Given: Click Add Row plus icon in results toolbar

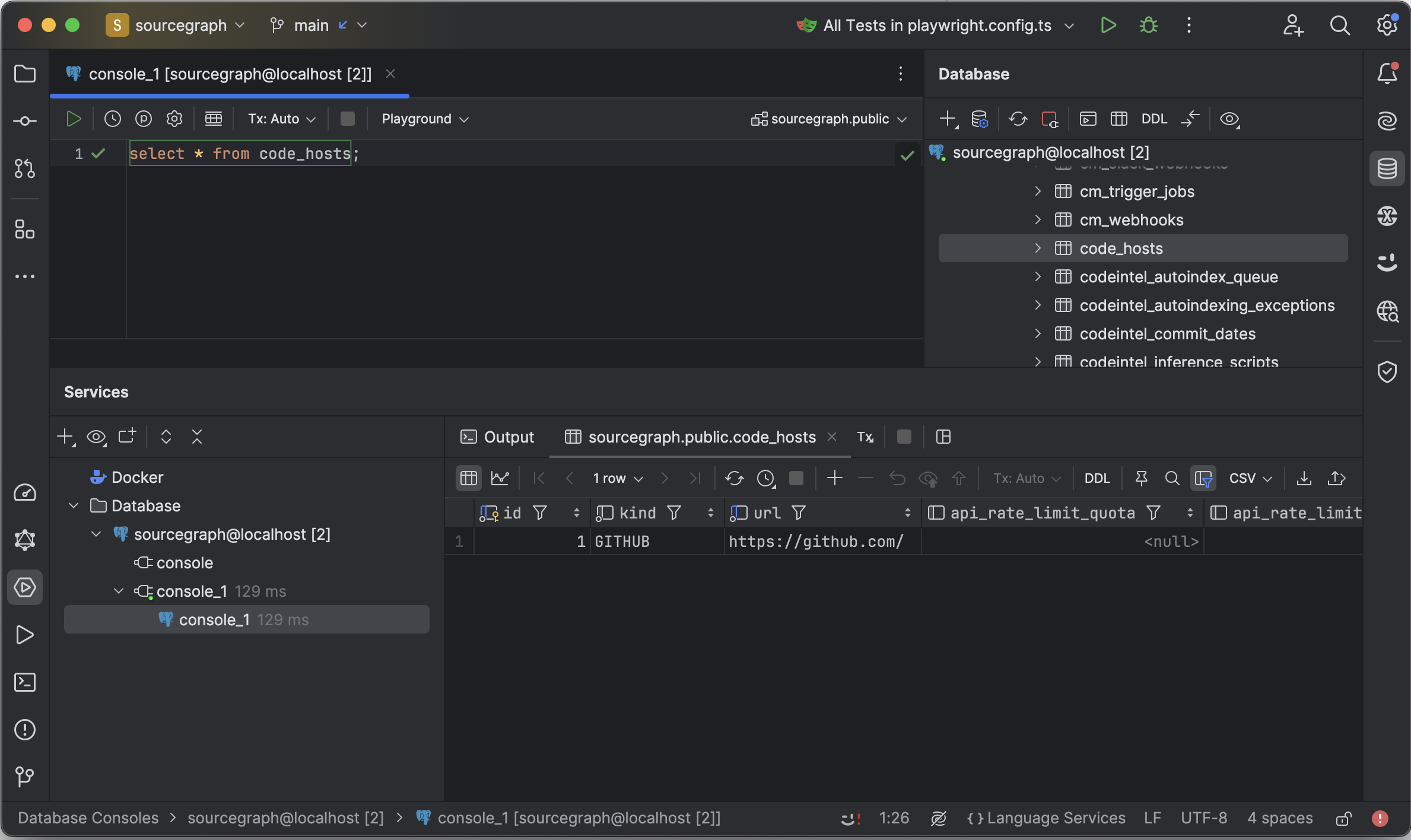Looking at the screenshot, I should coord(834,478).
